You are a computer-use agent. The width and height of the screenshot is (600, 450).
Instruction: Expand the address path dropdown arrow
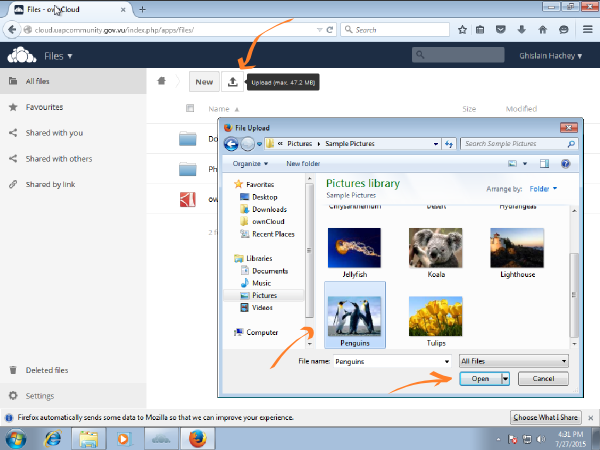(435, 144)
